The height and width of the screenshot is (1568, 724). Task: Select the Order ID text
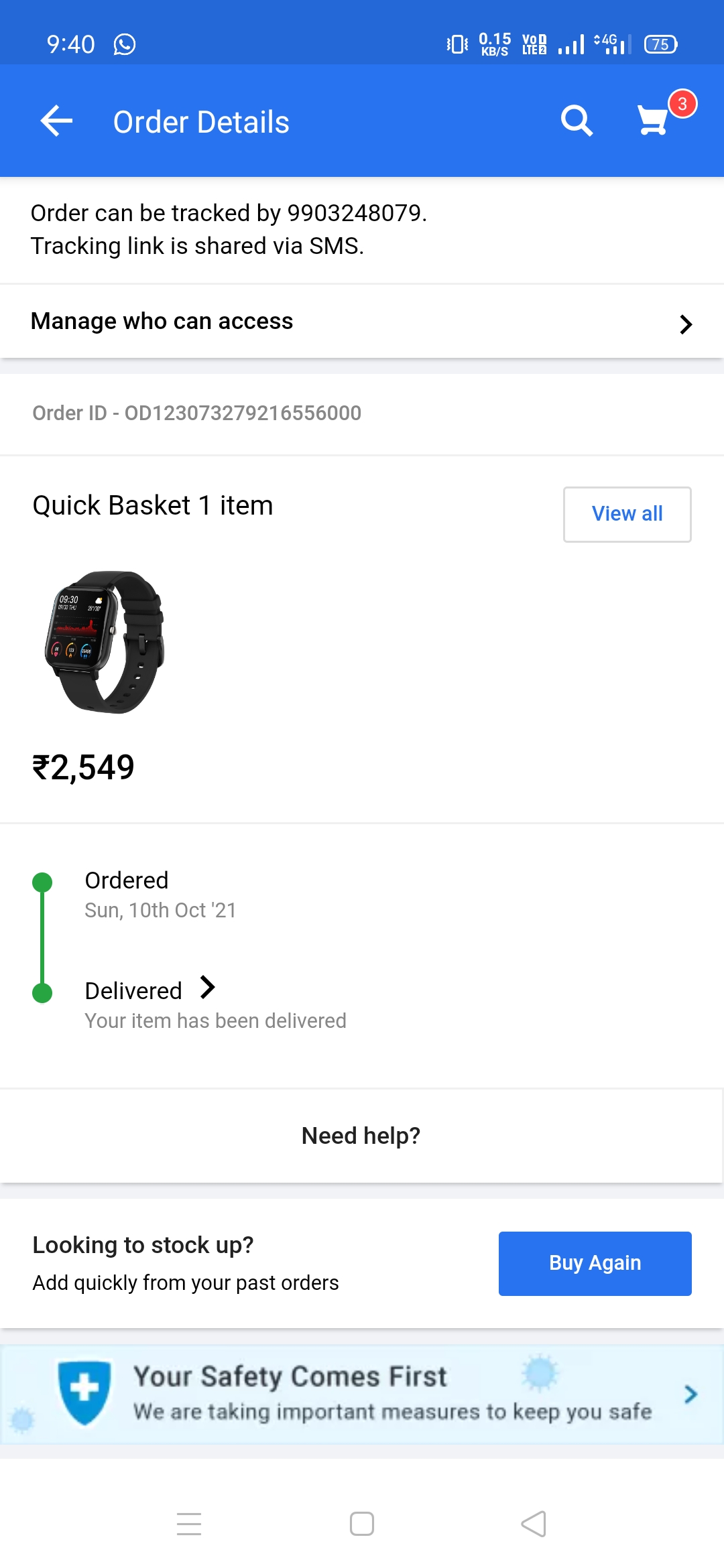(196, 413)
